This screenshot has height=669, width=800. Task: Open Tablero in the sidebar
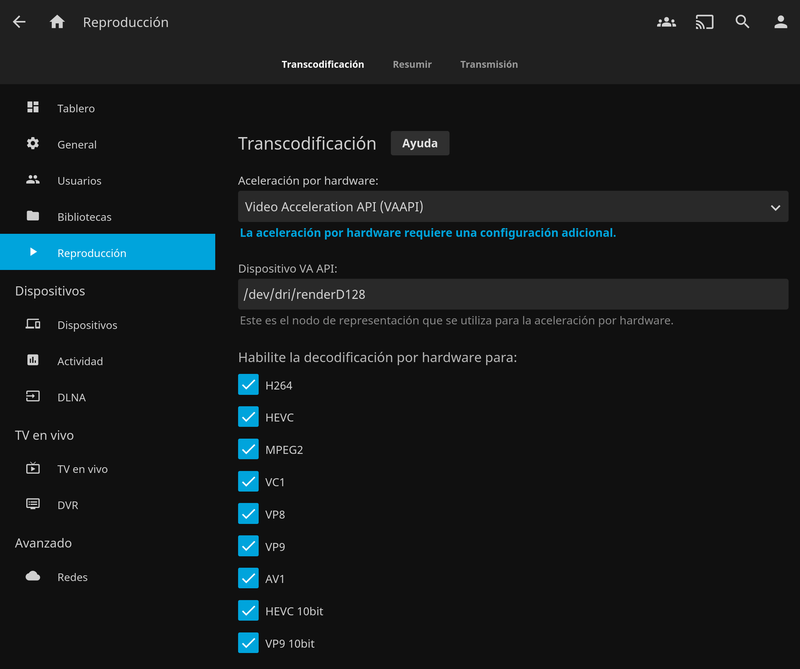108,108
